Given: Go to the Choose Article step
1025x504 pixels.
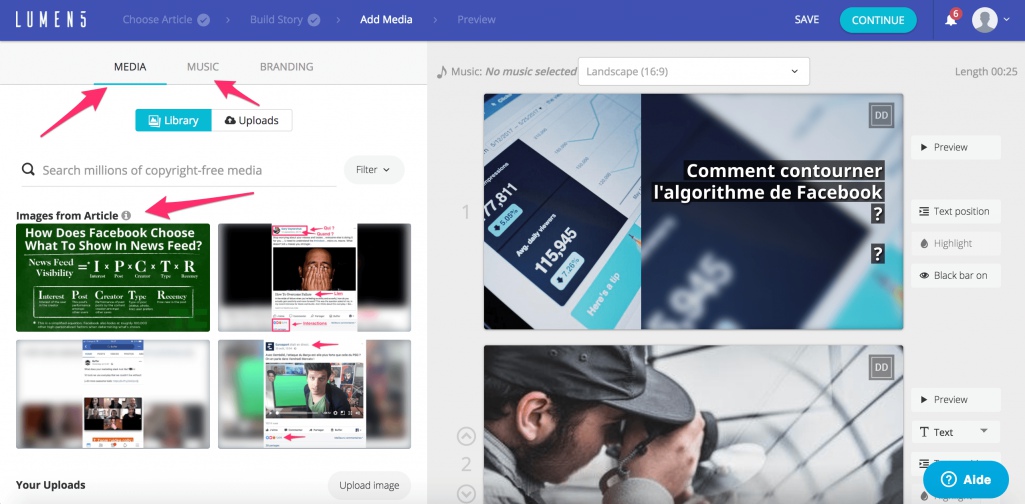Looking at the screenshot, I should point(159,20).
